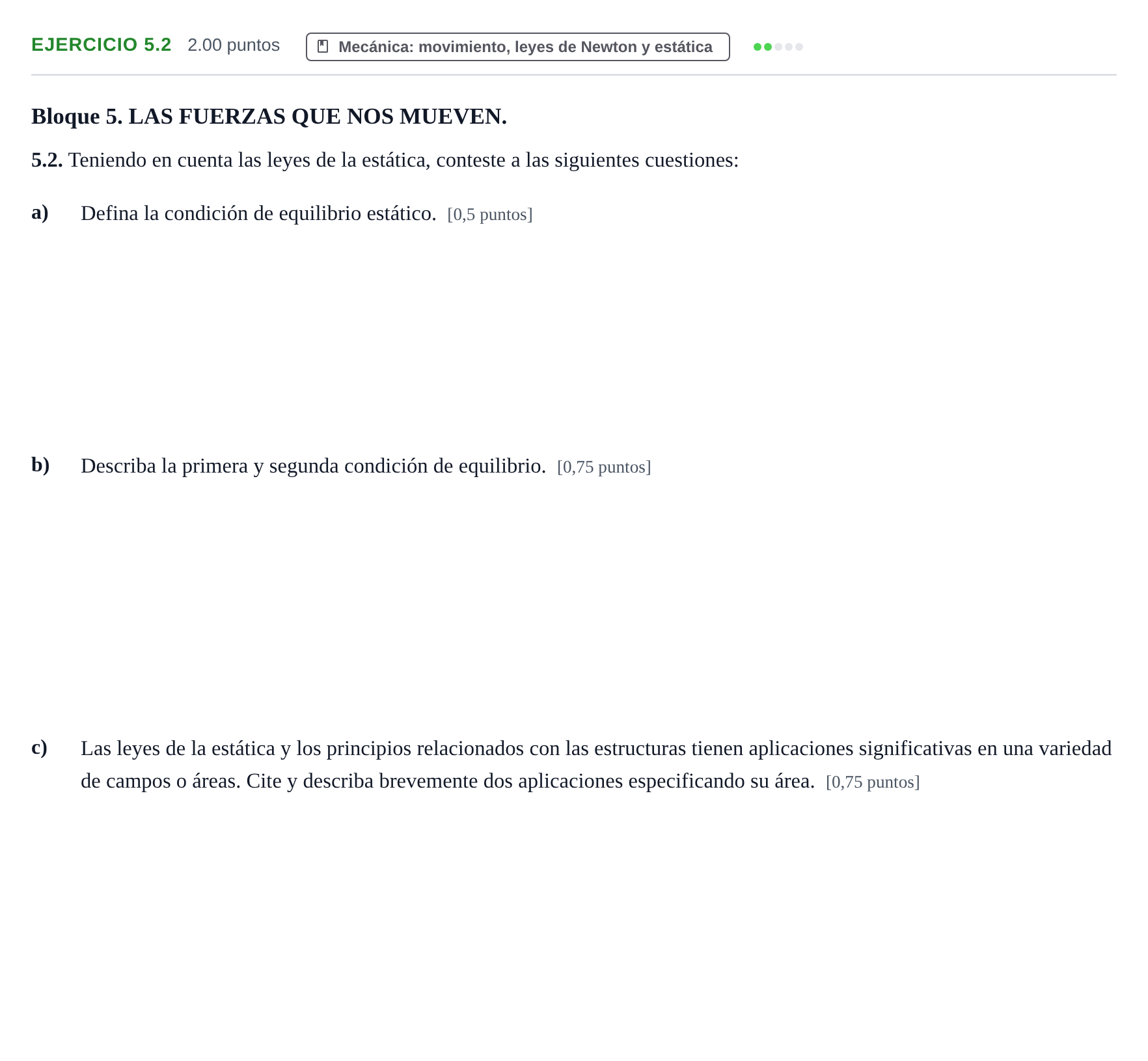Click the [0,5 puntos] mark
This screenshot has width=1148, height=1061.
(490, 215)
